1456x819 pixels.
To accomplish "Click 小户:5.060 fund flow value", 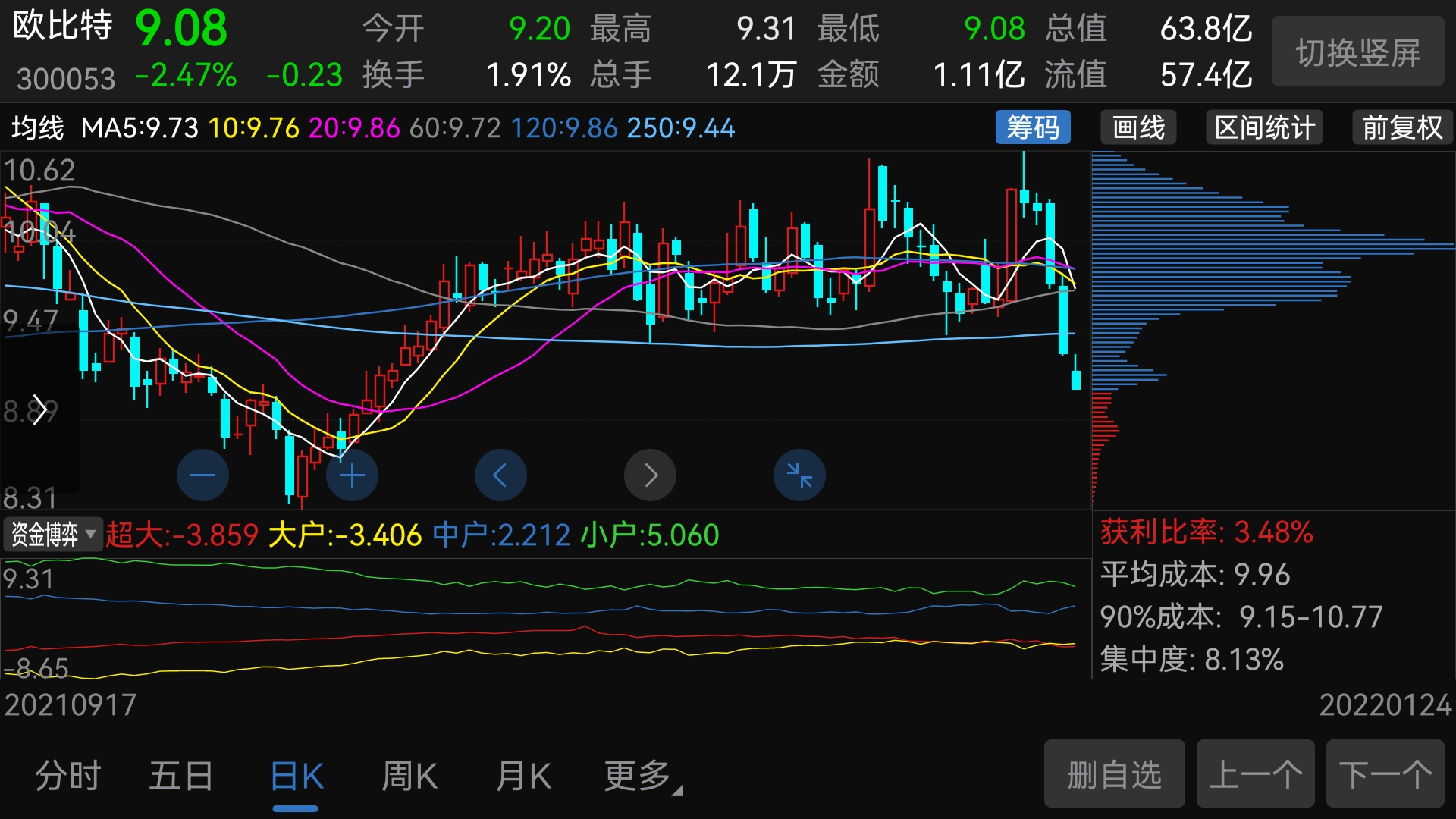I will pos(650,535).
